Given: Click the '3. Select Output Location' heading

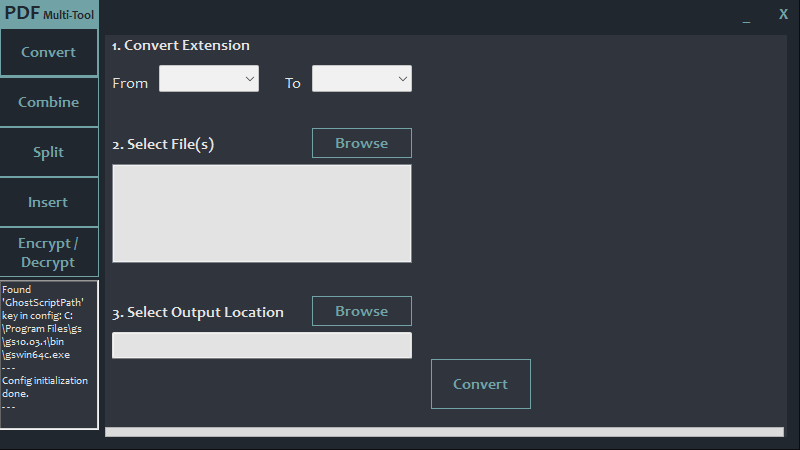Looking at the screenshot, I should 197,312.
